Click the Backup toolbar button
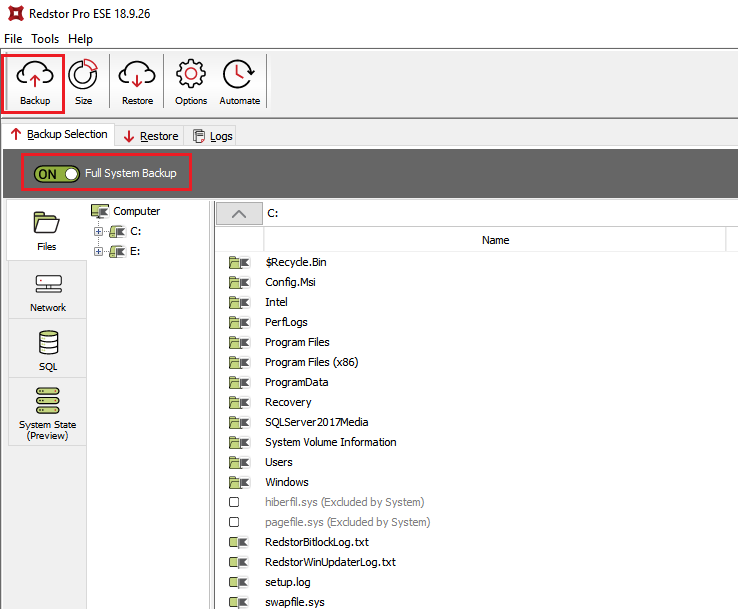This screenshot has width=738, height=609. (34, 83)
